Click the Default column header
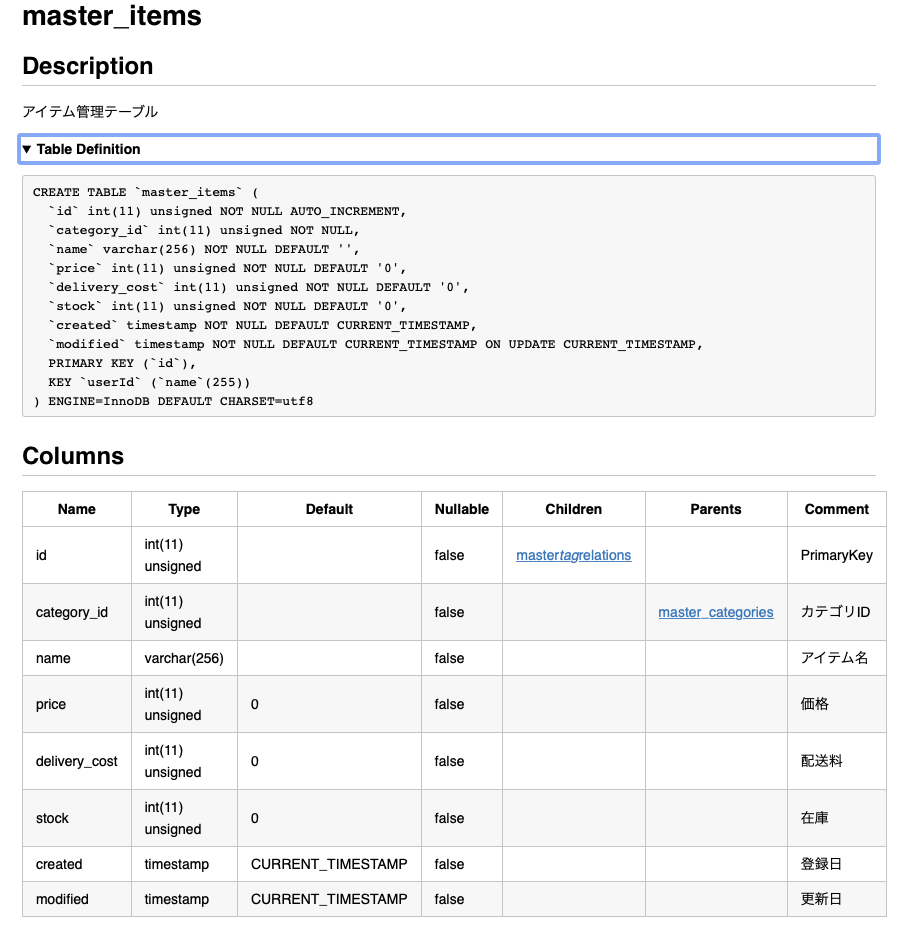 [x=329, y=509]
